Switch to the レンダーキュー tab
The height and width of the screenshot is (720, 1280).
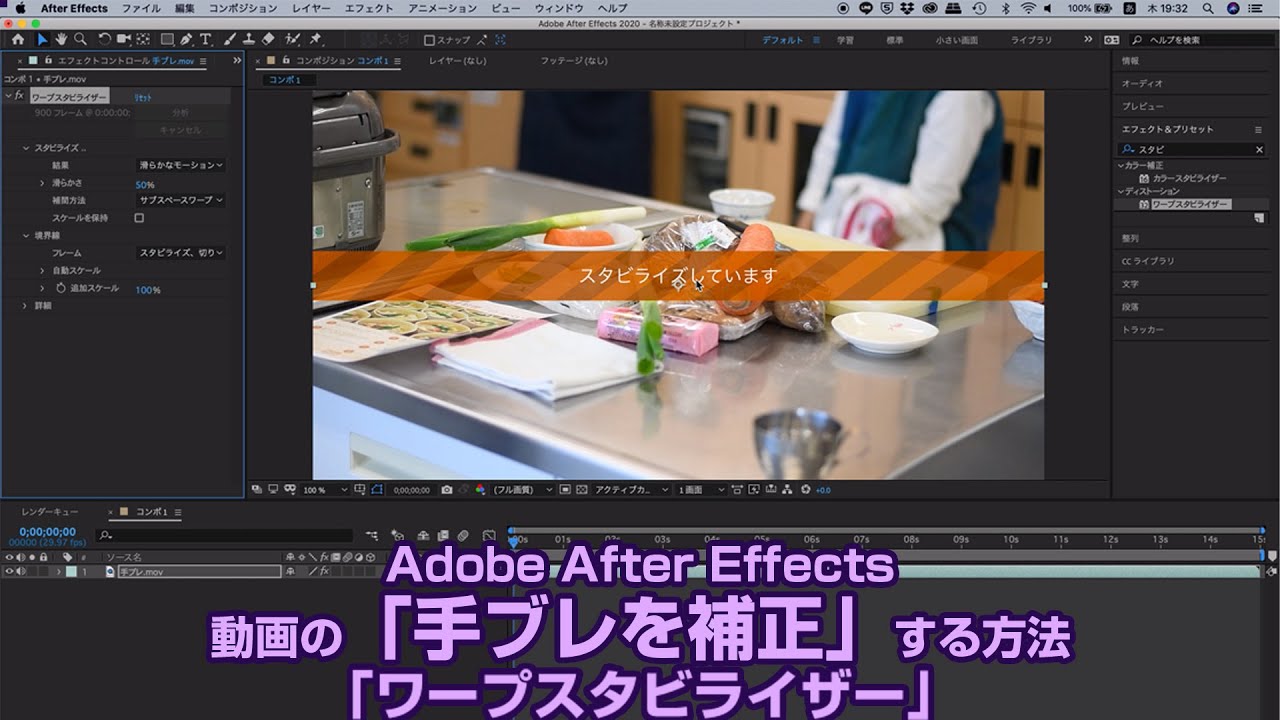click(x=49, y=512)
